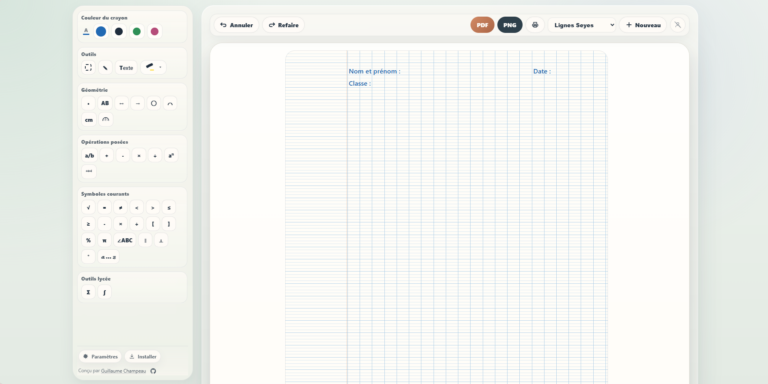768x384 pixels.
Task: Redo with the Refaire button
Action: [284, 25]
